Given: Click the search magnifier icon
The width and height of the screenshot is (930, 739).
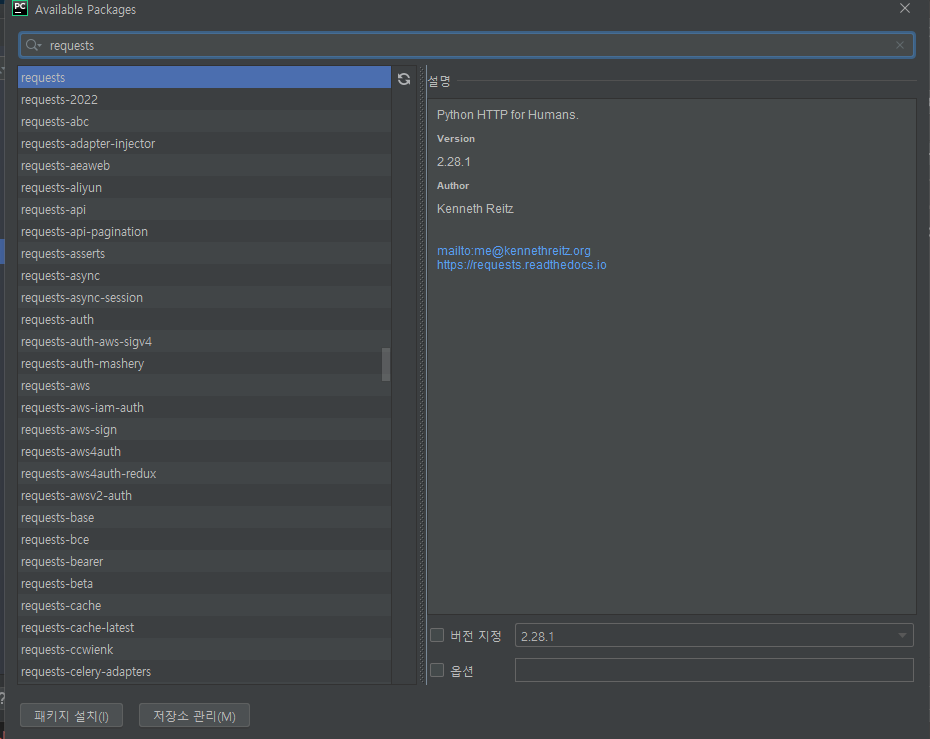Looking at the screenshot, I should (33, 45).
